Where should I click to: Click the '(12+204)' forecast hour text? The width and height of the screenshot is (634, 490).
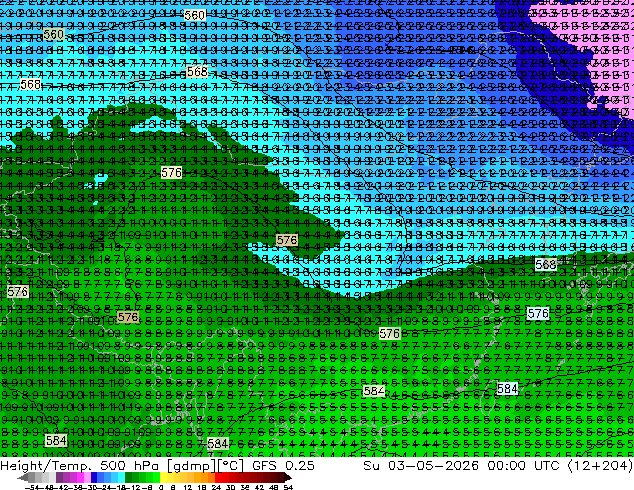coord(600,465)
